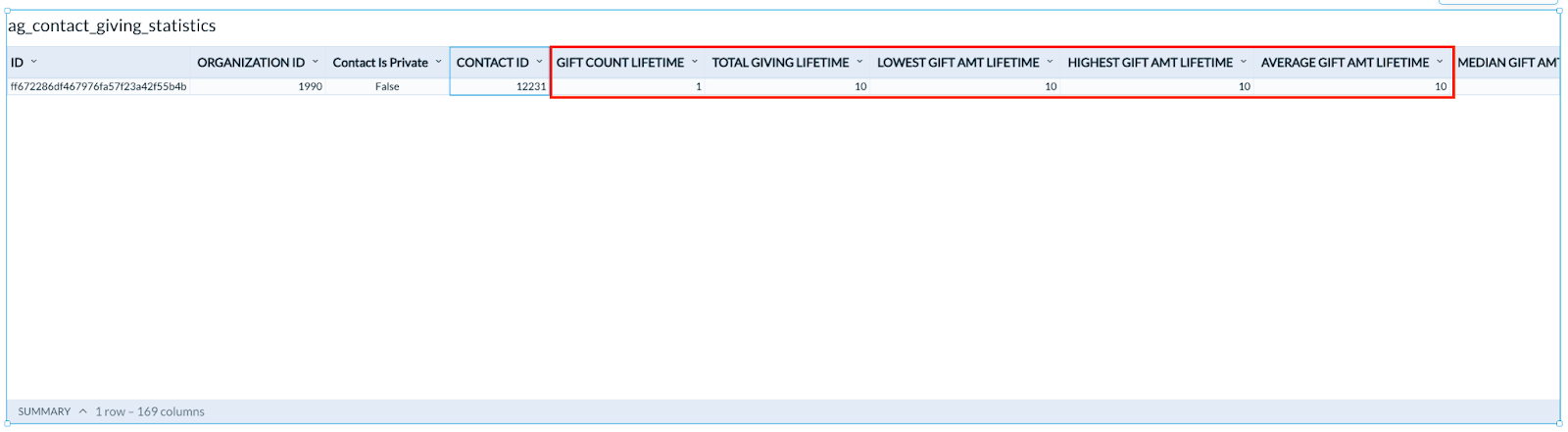
Task: Click the gift count lifetime cell showing 1
Action: [x=627, y=86]
